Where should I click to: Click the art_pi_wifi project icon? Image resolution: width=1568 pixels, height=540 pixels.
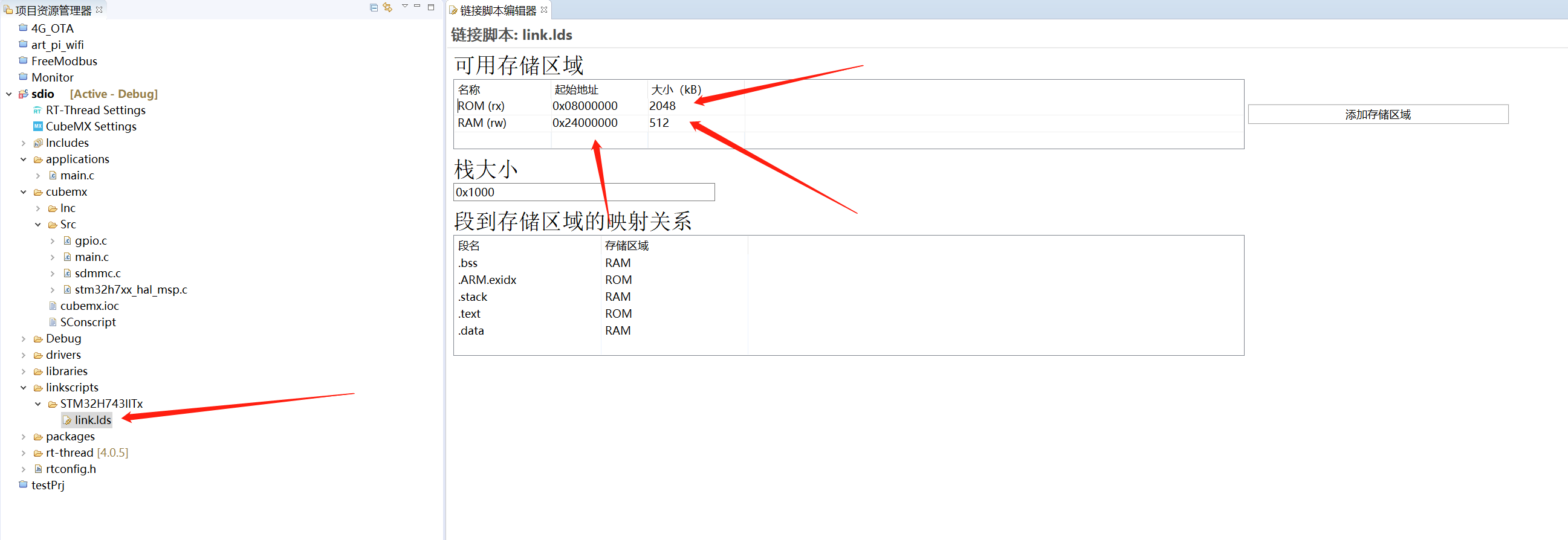(x=23, y=43)
